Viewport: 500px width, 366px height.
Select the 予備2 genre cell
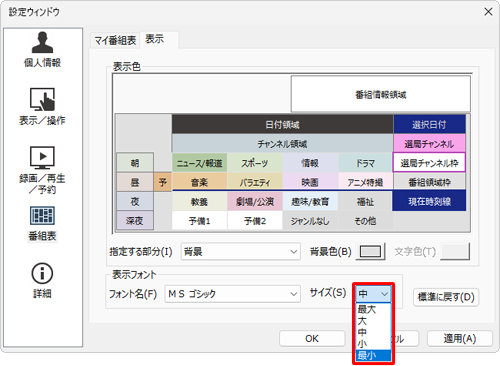(x=255, y=221)
